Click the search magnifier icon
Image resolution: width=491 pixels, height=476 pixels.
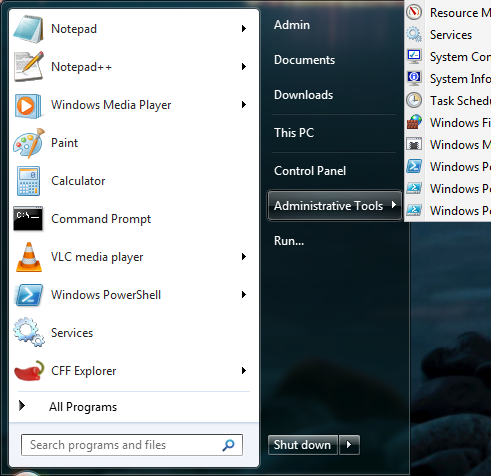(x=228, y=445)
